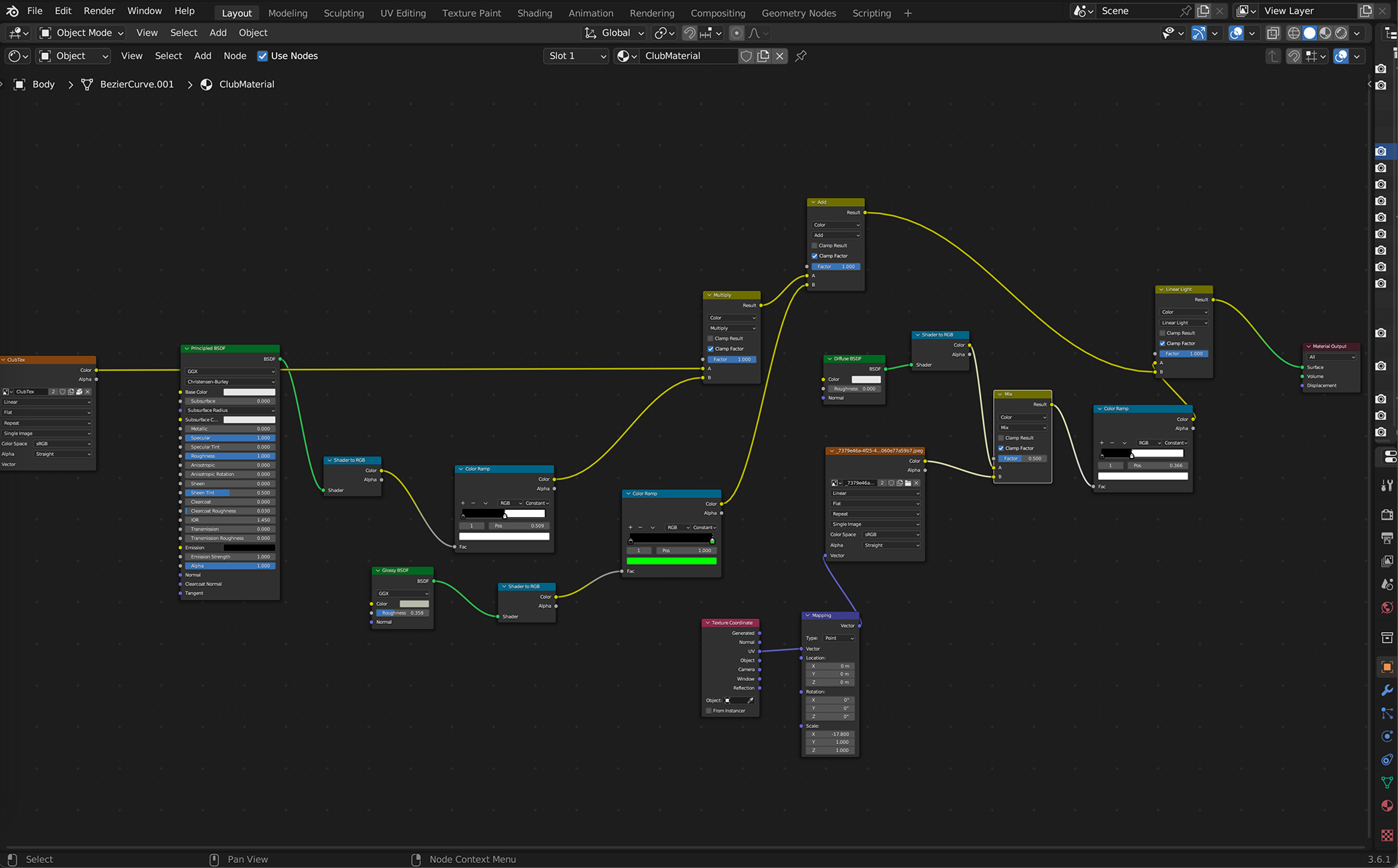Disable Use Nodes checkbox

(263, 56)
